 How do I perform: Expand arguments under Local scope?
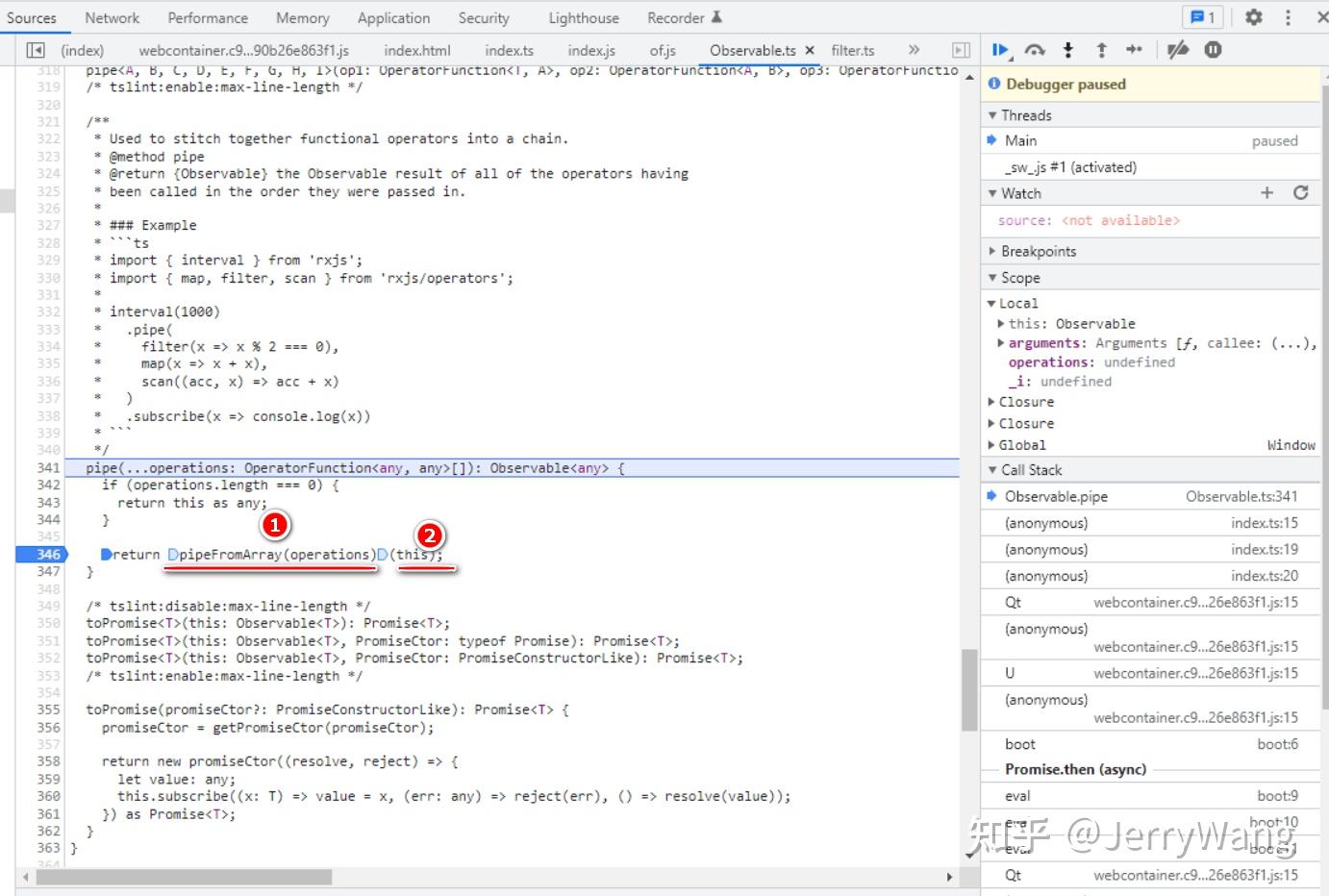coord(1001,342)
